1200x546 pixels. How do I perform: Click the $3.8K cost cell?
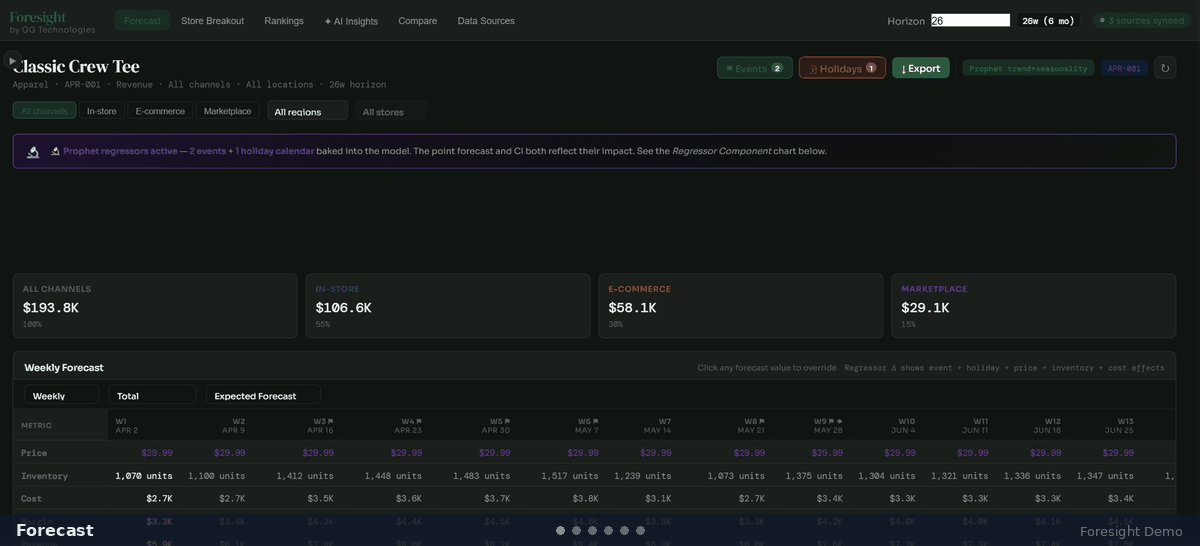pyautogui.click(x=585, y=498)
